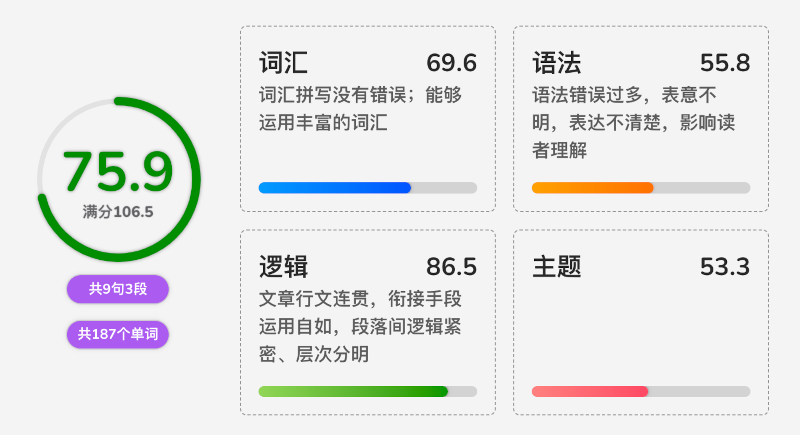The height and width of the screenshot is (435, 800).
Task: Select the 语法 score value 55.8
Action: 725,63
